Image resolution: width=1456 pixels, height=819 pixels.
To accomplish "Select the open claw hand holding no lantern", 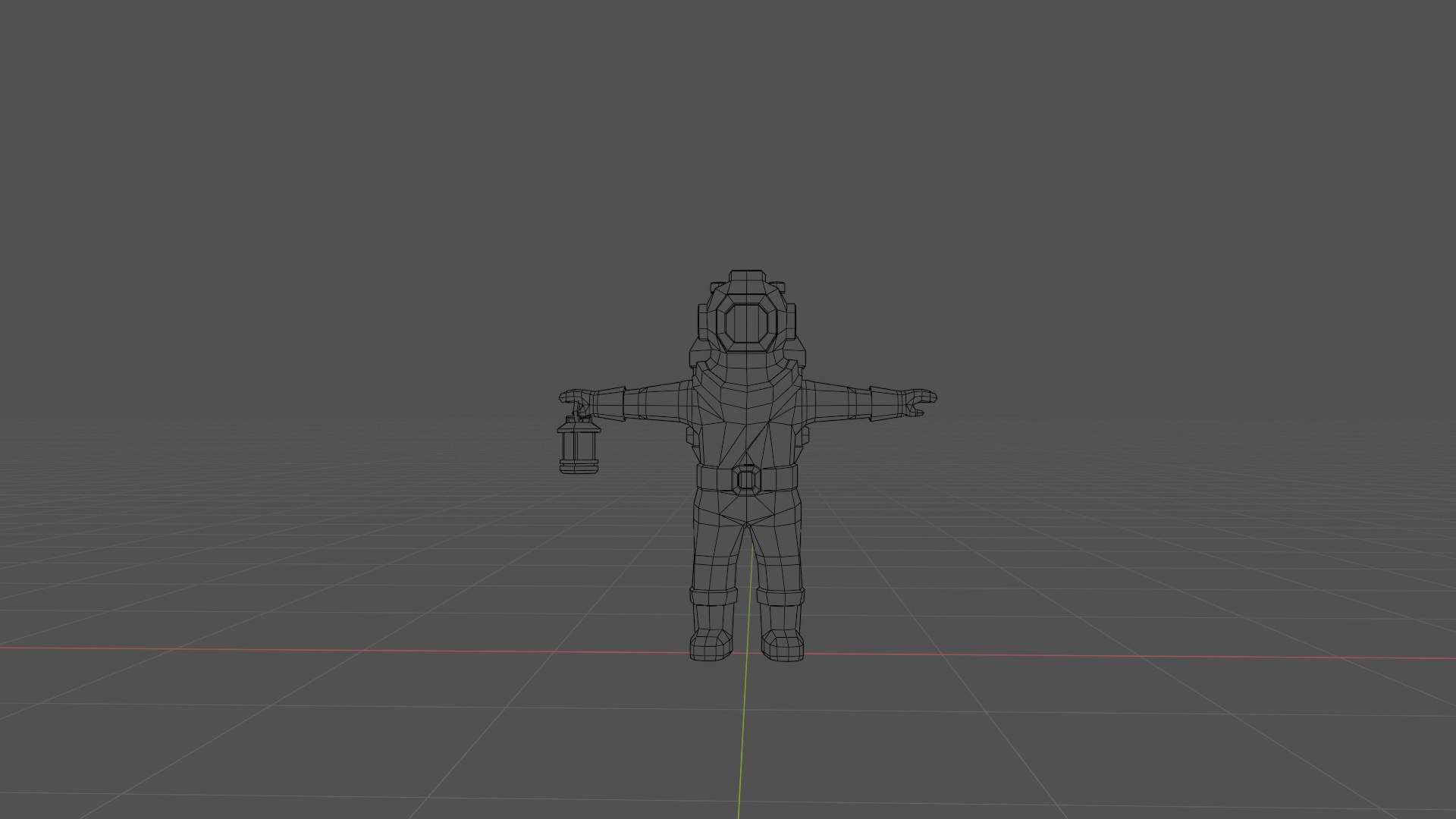I will tap(921, 403).
